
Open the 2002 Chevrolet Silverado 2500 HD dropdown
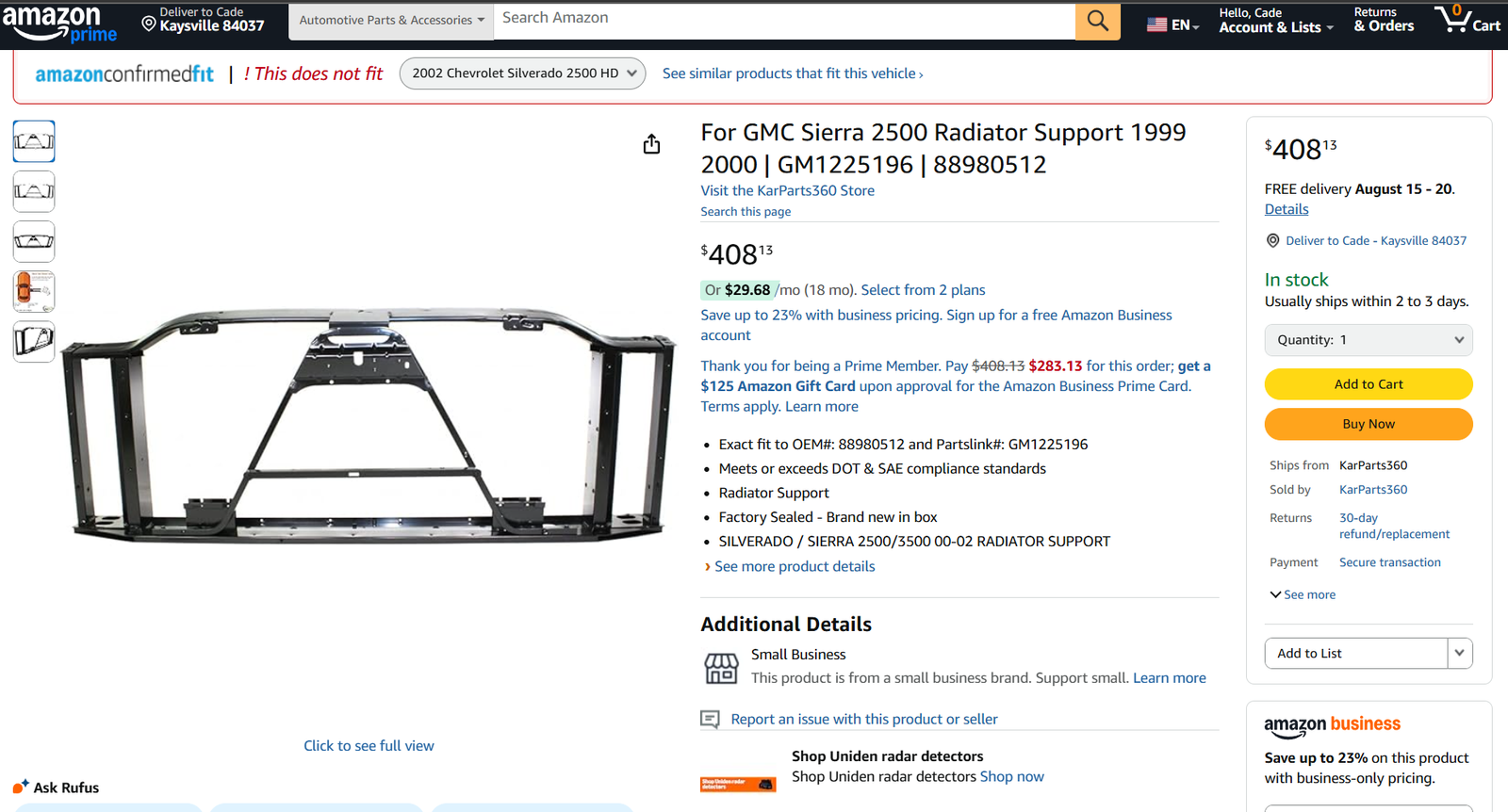pyautogui.click(x=522, y=73)
